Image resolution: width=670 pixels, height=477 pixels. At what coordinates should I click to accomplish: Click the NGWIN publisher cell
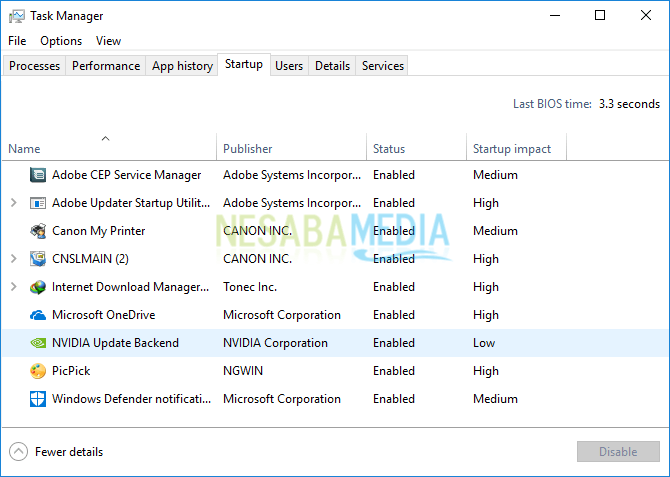243,371
